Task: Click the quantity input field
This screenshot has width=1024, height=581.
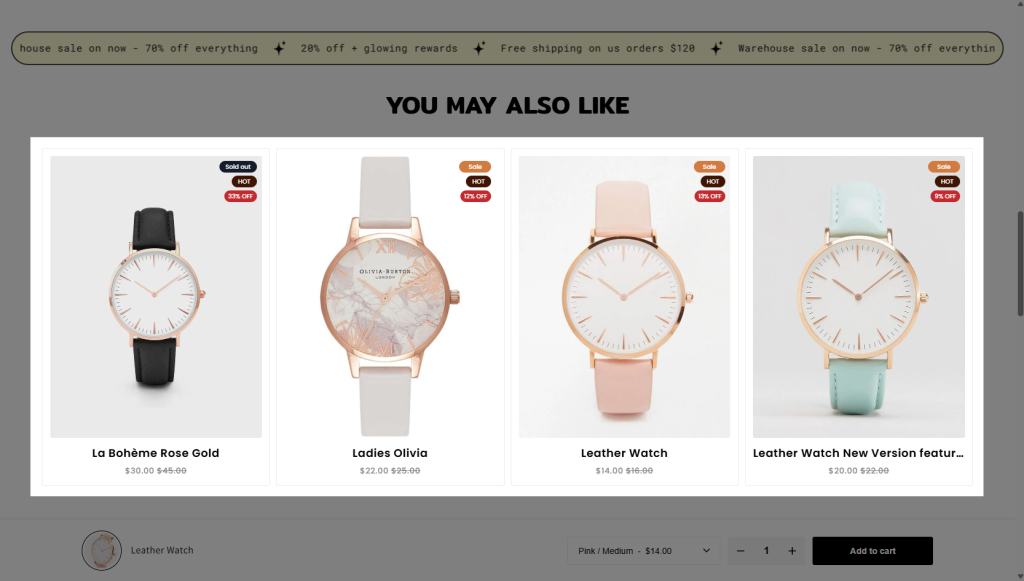Action: 766,551
